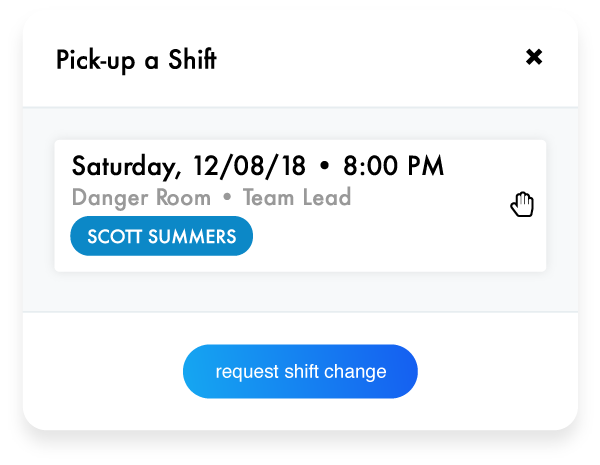Click the bullet separator between date and time

point(326,165)
